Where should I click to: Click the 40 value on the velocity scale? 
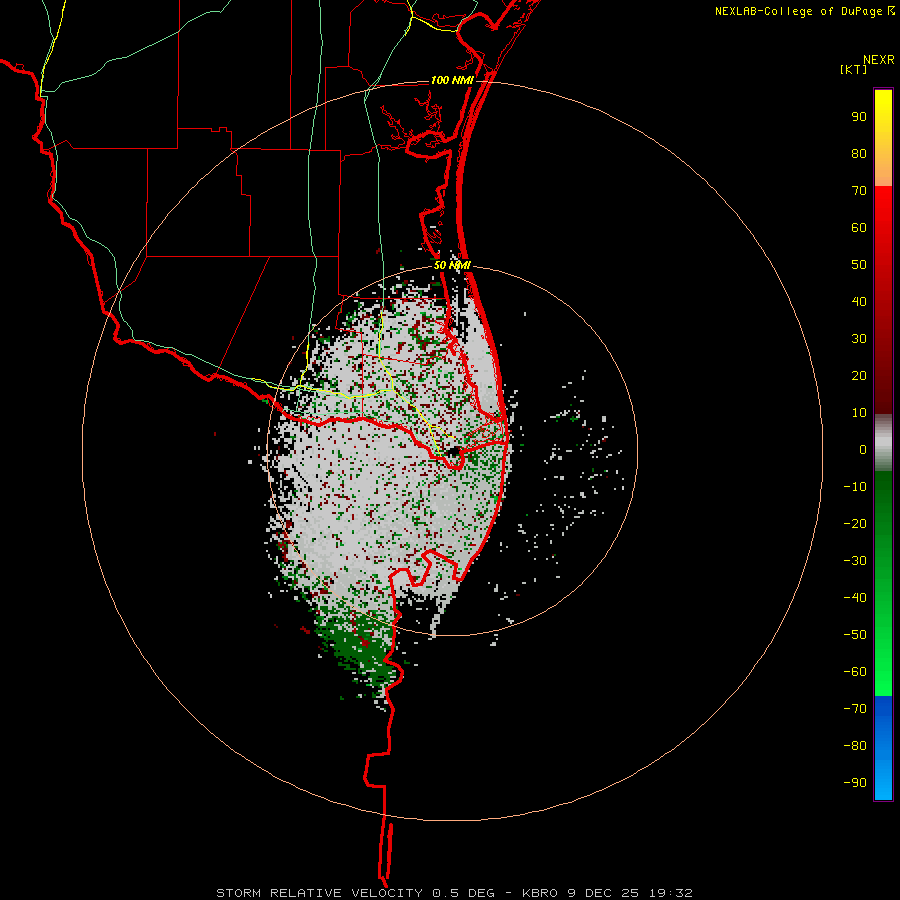click(859, 302)
